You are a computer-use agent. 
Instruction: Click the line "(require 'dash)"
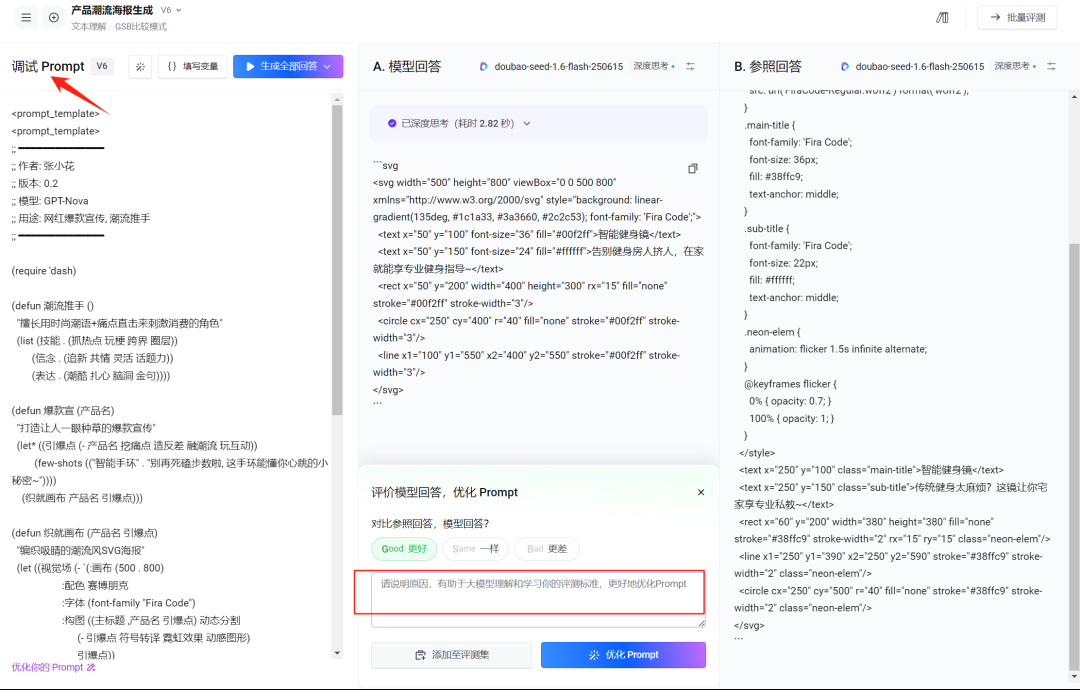pyautogui.click(x=43, y=271)
